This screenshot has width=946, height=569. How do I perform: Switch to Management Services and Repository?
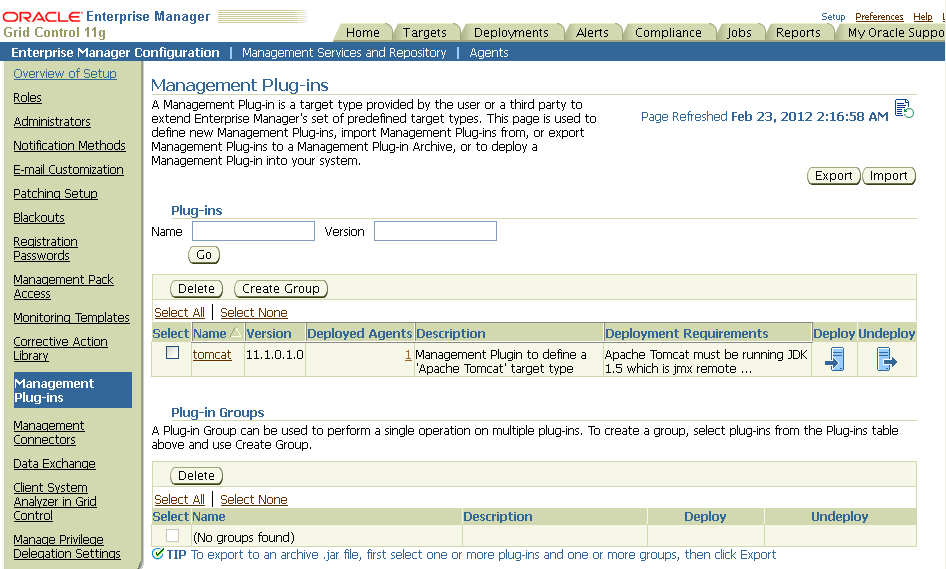(x=344, y=52)
